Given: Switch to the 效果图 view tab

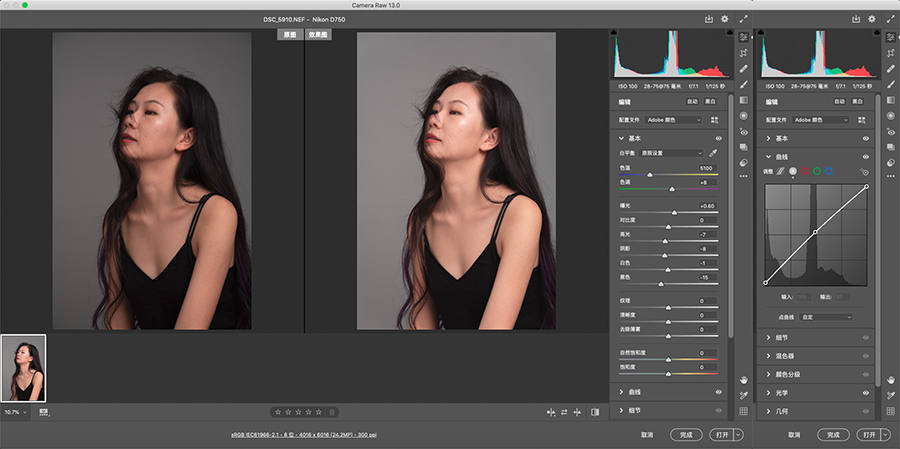Looking at the screenshot, I should click(318, 34).
